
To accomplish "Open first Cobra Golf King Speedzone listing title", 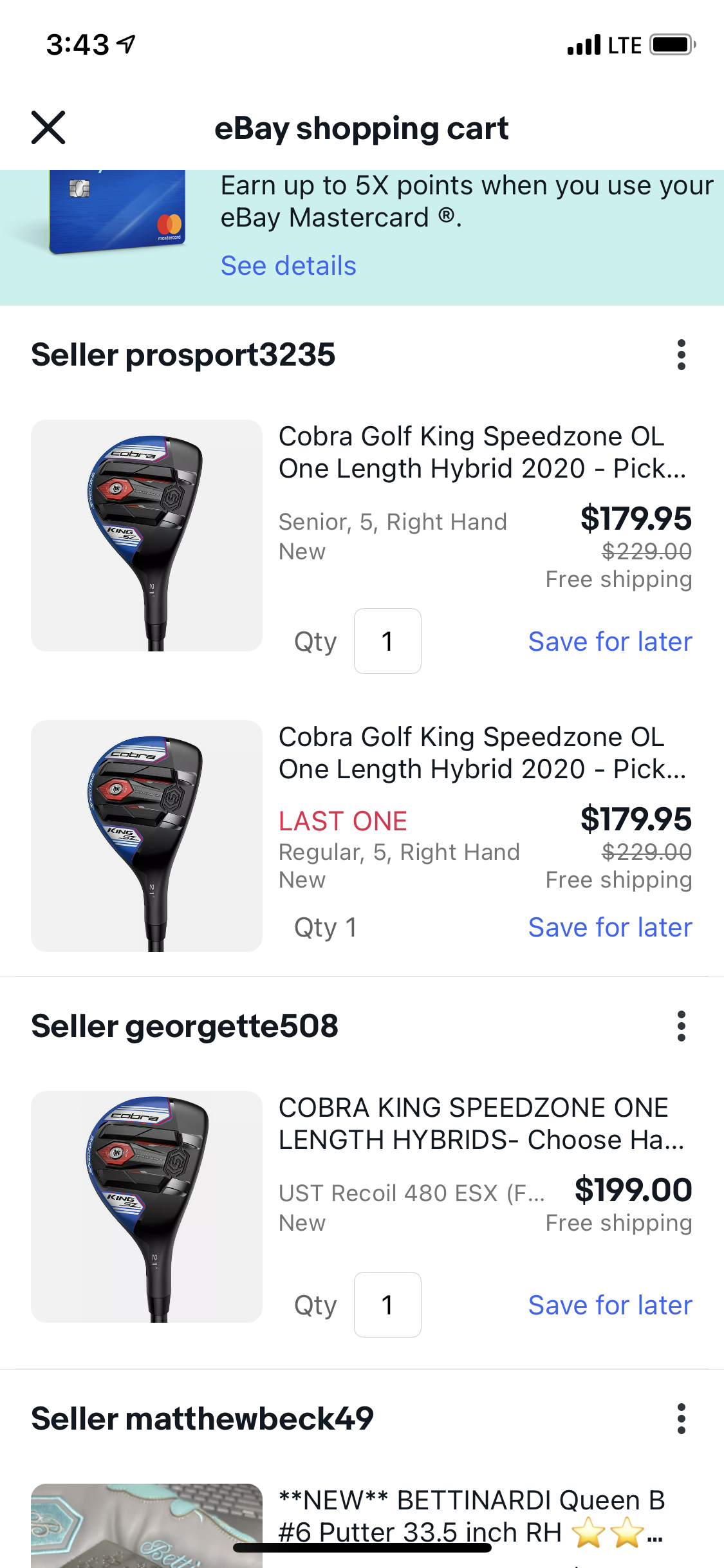I will [x=481, y=453].
